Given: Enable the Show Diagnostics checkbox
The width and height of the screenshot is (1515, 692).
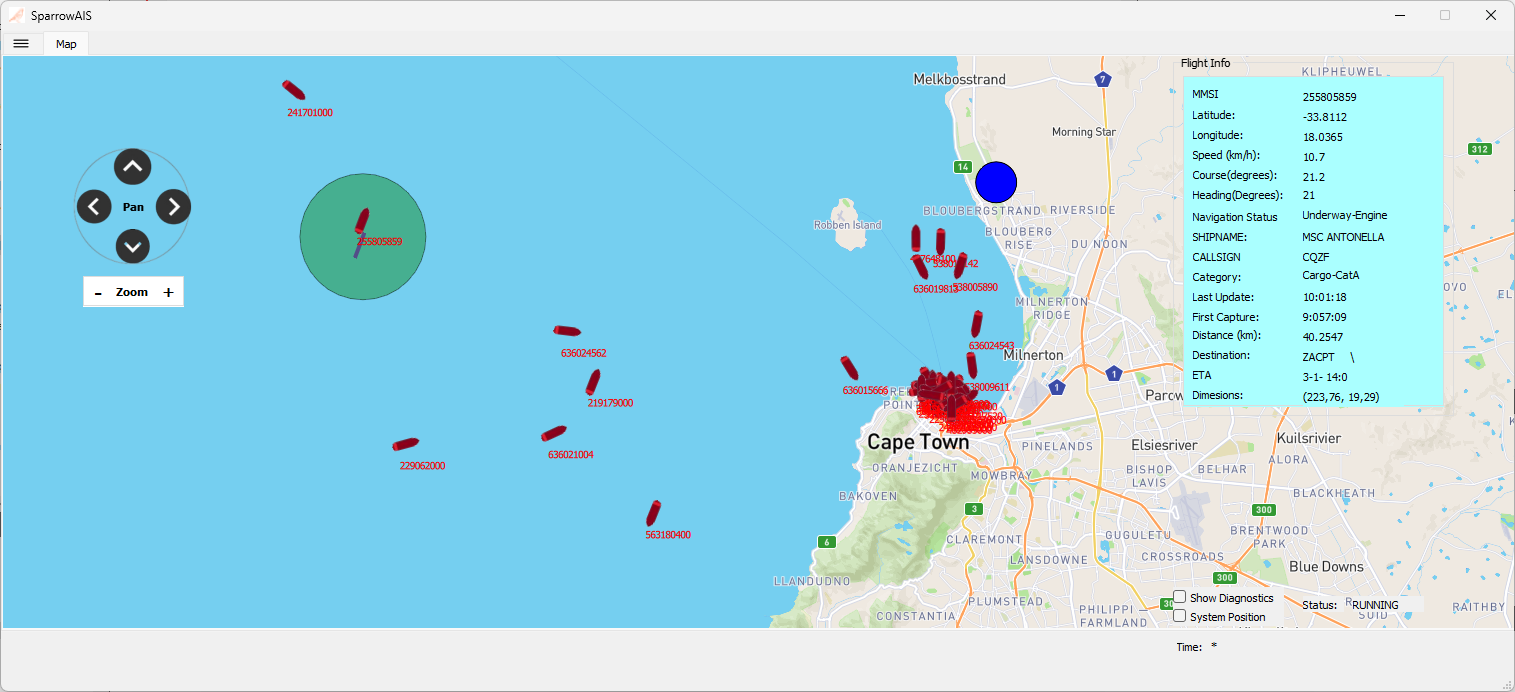Looking at the screenshot, I should 1180,597.
